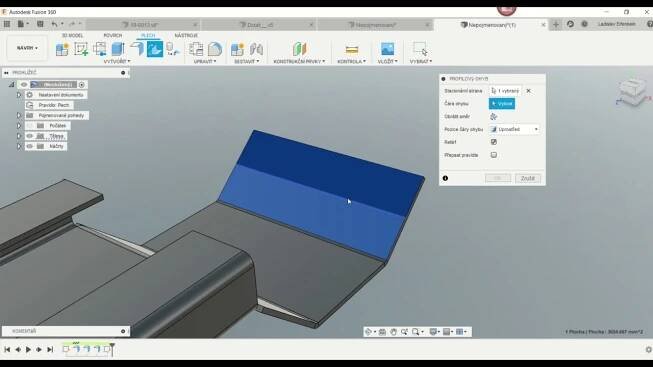The height and width of the screenshot is (367, 653).
Task: Toggle the checked checkbox in bend dialog
Action: pyautogui.click(x=493, y=142)
